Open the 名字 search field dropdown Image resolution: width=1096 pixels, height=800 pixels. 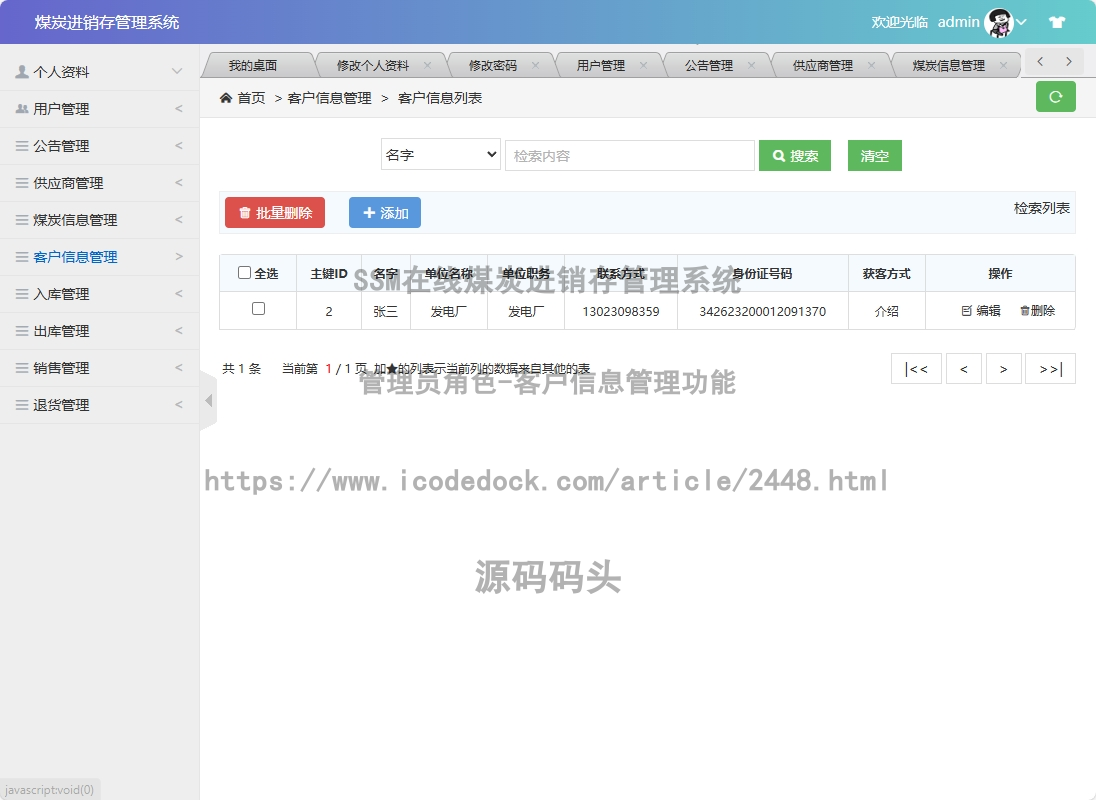click(441, 154)
